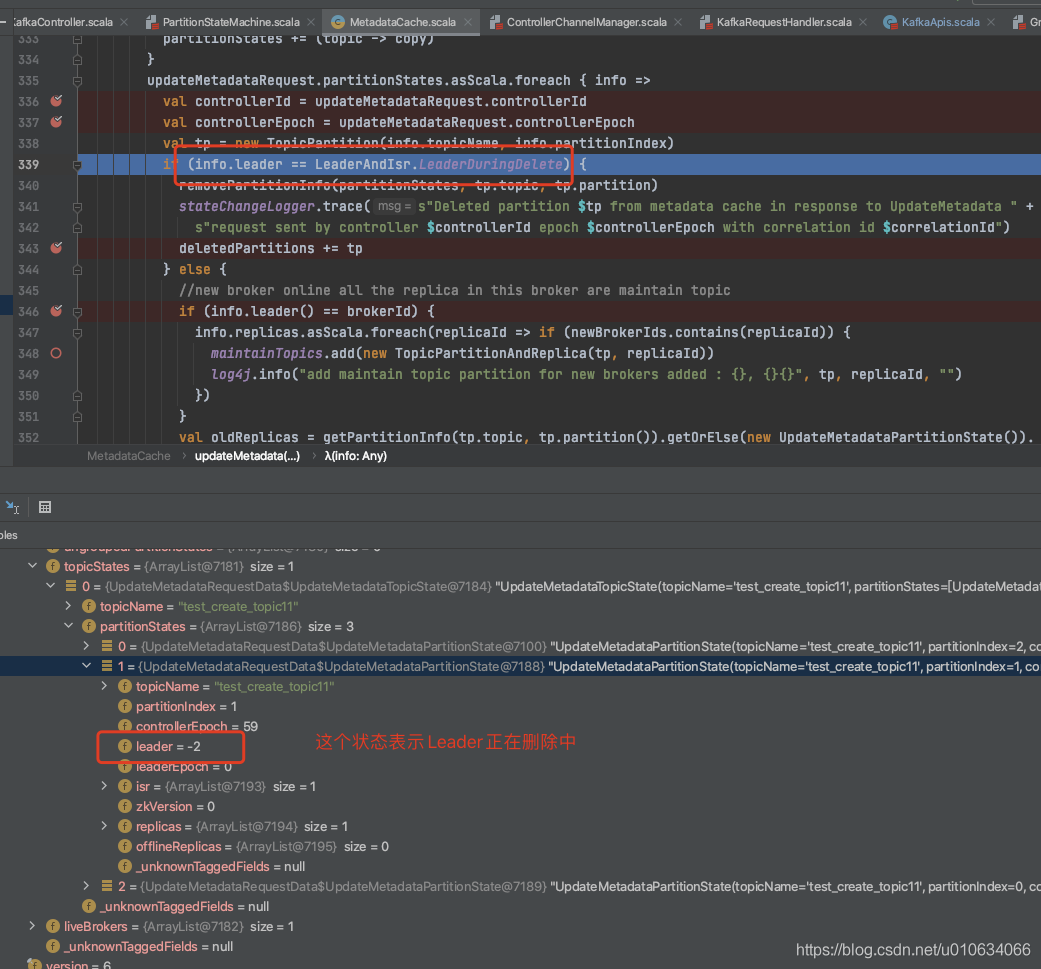Expand partitionStates element 0
Screen dimensions: 1041x969
(86, 646)
